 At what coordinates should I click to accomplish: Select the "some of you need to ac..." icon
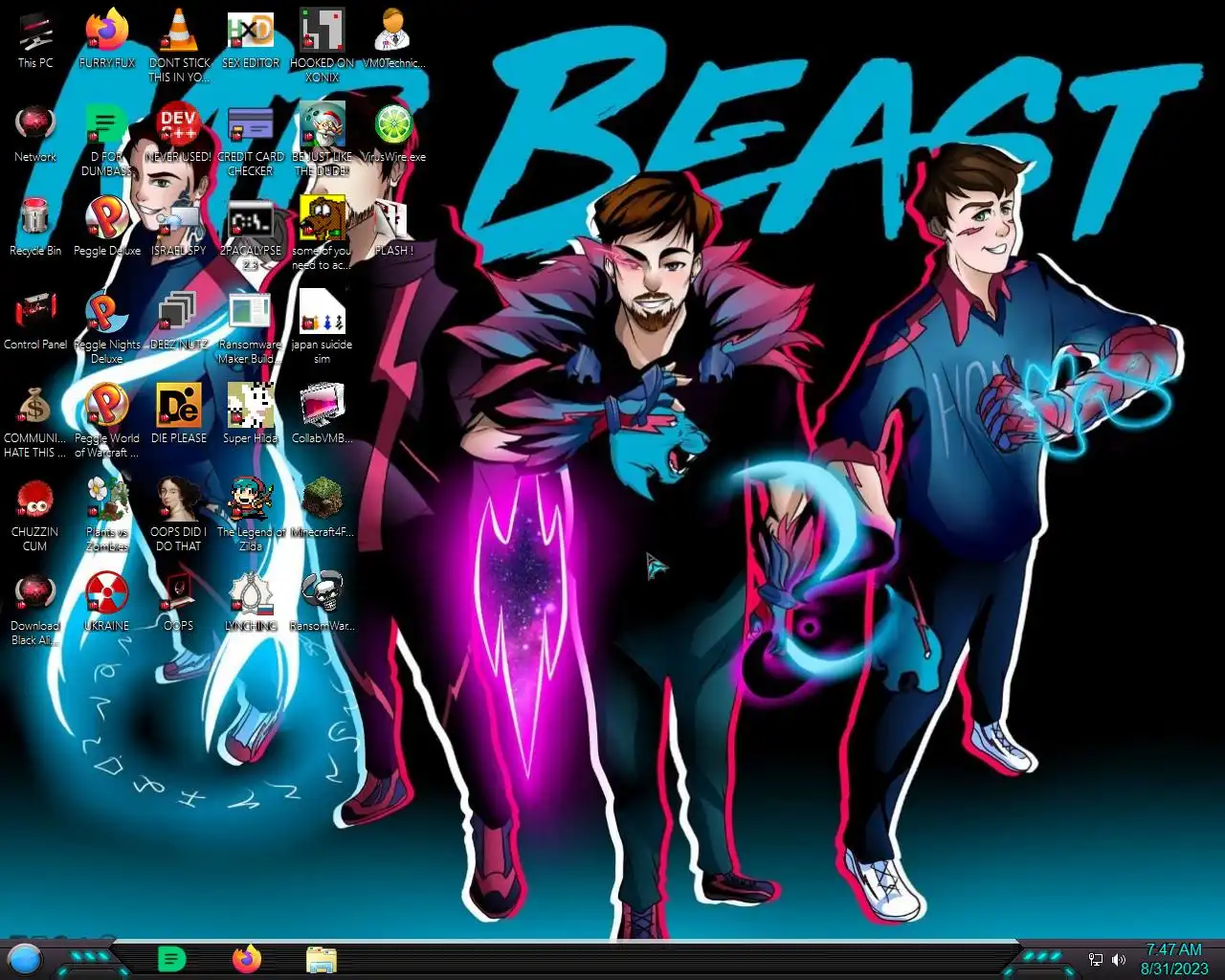click(x=323, y=234)
